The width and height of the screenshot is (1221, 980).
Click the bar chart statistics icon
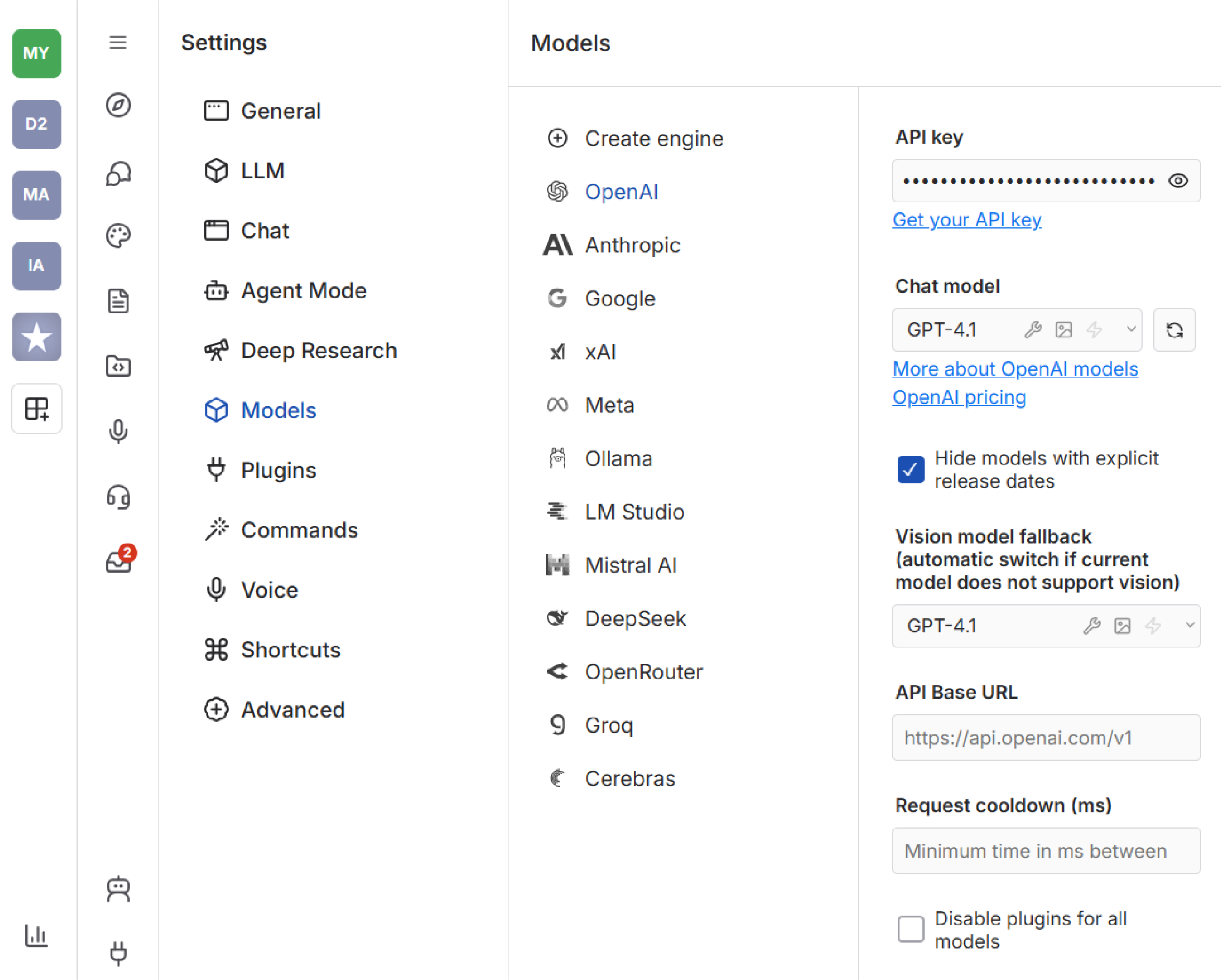(x=36, y=935)
